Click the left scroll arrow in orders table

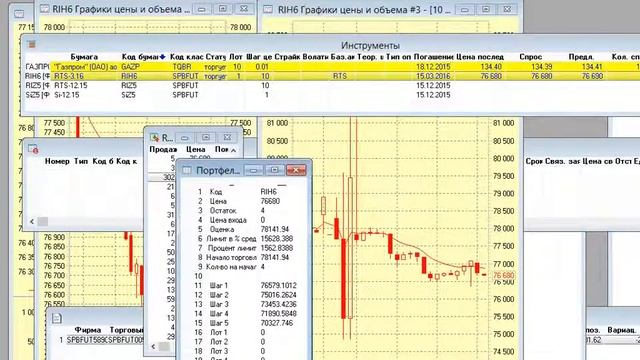click(x=32, y=222)
